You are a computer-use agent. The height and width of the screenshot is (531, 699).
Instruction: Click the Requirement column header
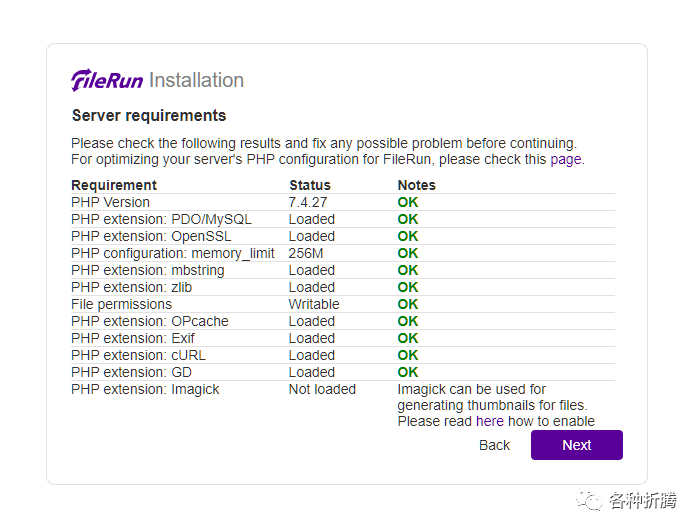click(114, 185)
